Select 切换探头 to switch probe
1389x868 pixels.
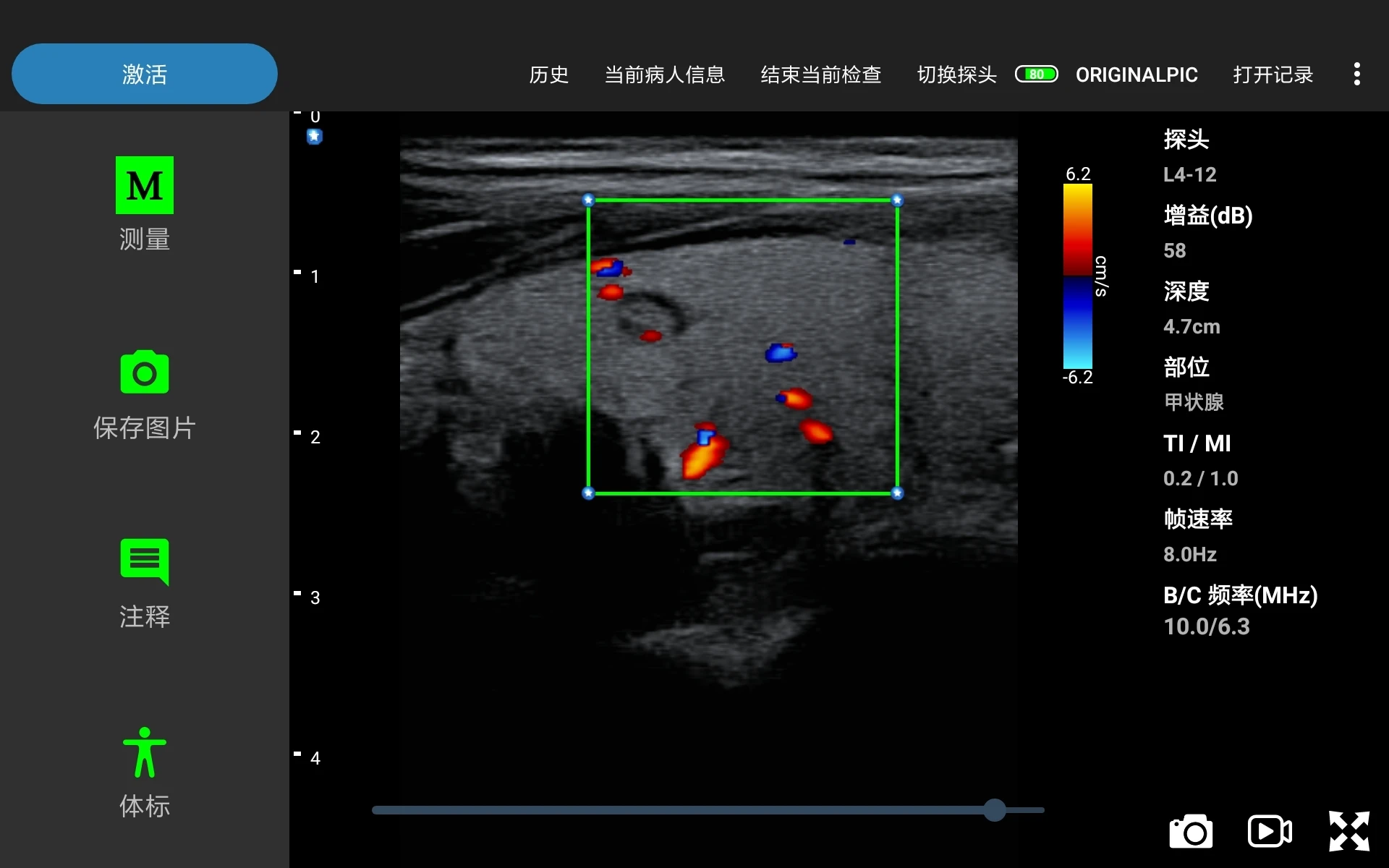[956, 75]
